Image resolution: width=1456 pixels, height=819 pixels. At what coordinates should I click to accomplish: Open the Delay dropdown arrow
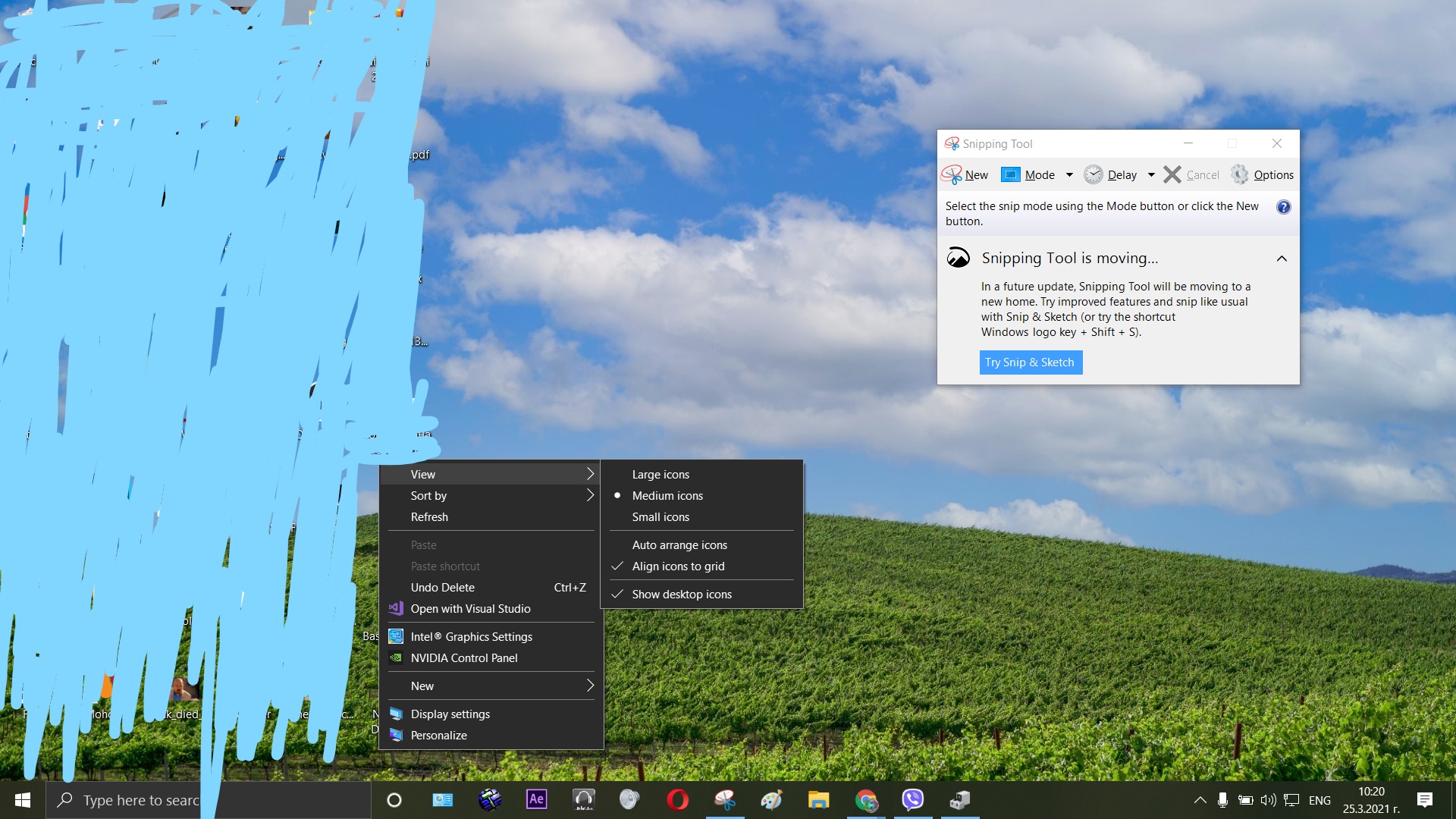pos(1150,174)
